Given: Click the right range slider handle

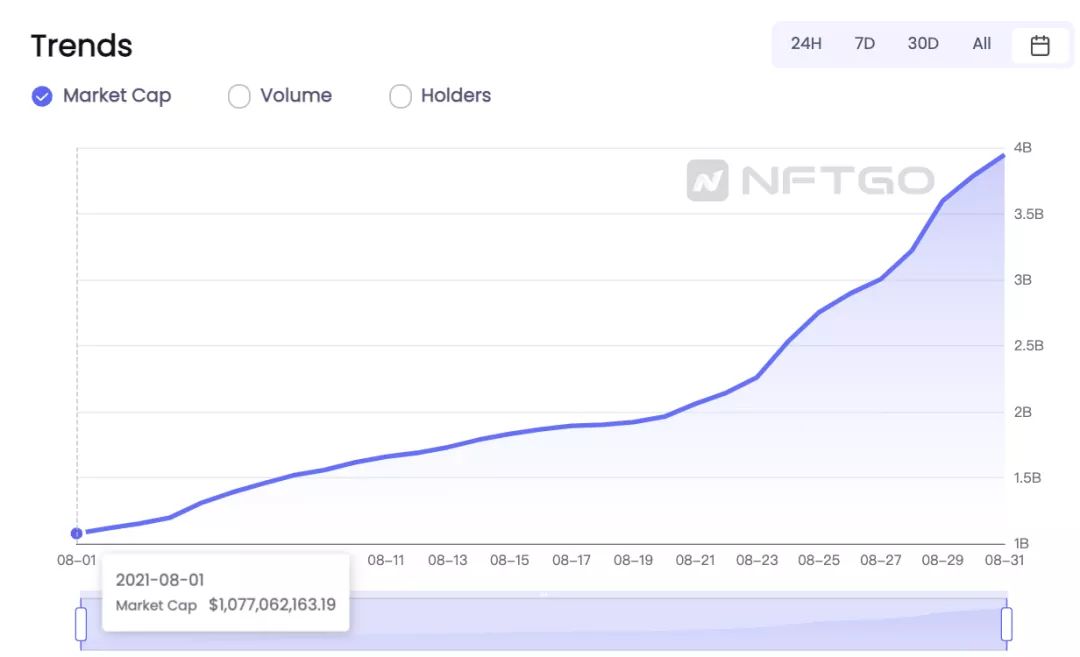Looking at the screenshot, I should tap(1006, 624).
